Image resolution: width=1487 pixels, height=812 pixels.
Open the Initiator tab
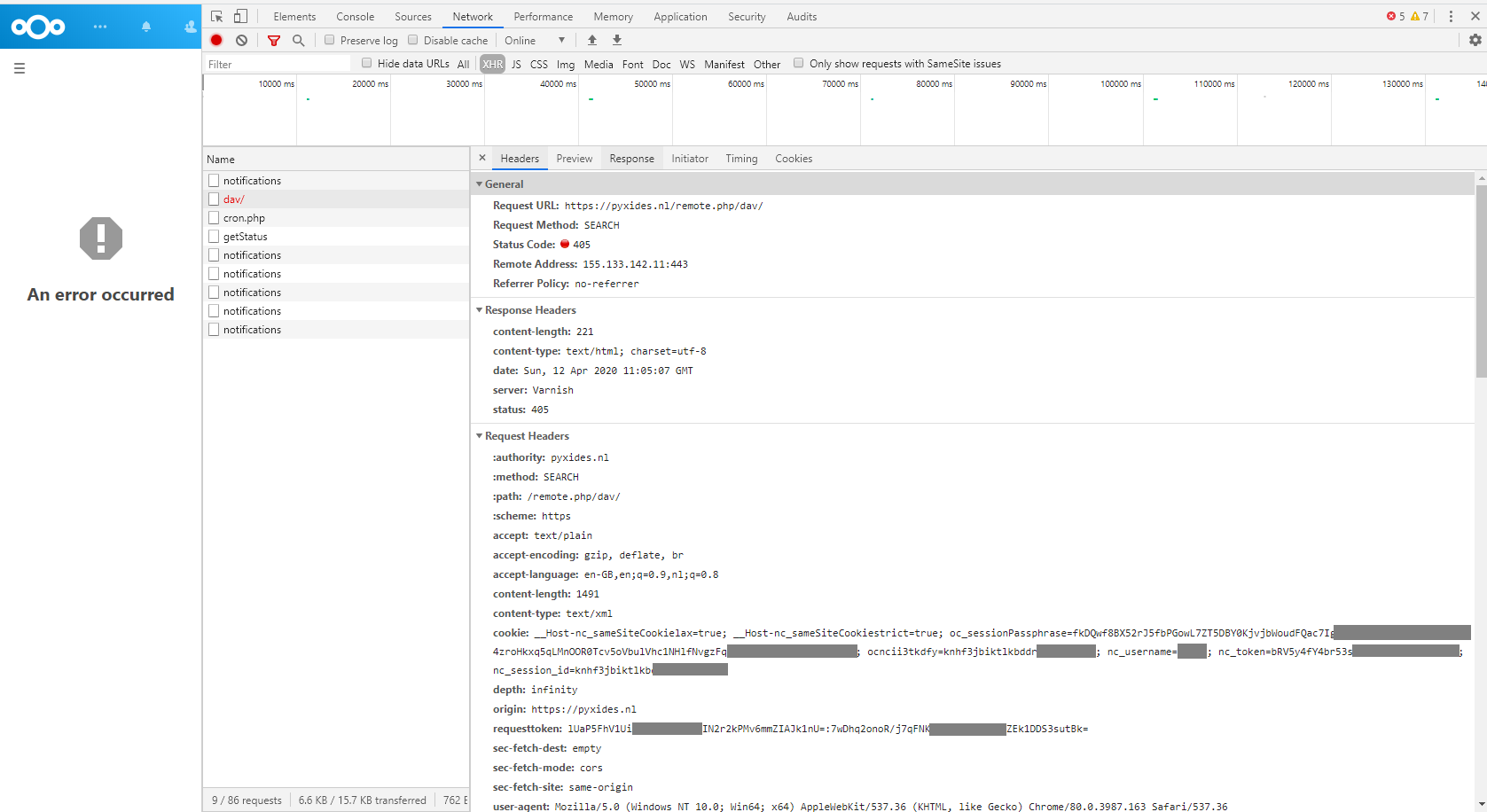[690, 159]
